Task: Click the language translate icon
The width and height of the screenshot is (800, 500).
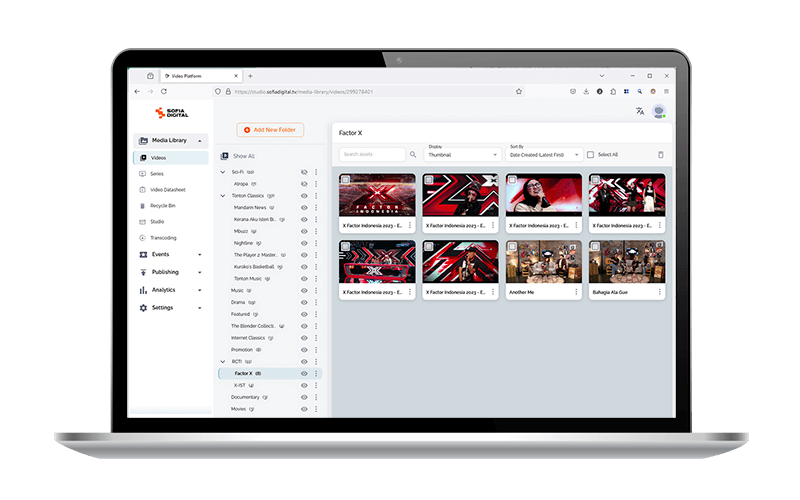Action: [640, 111]
